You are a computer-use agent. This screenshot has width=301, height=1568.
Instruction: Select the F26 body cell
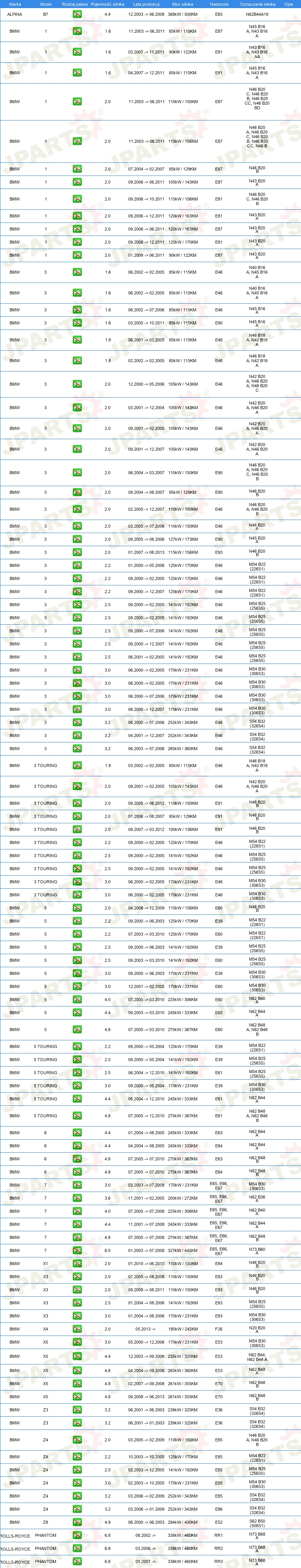pyautogui.click(x=219, y=1329)
